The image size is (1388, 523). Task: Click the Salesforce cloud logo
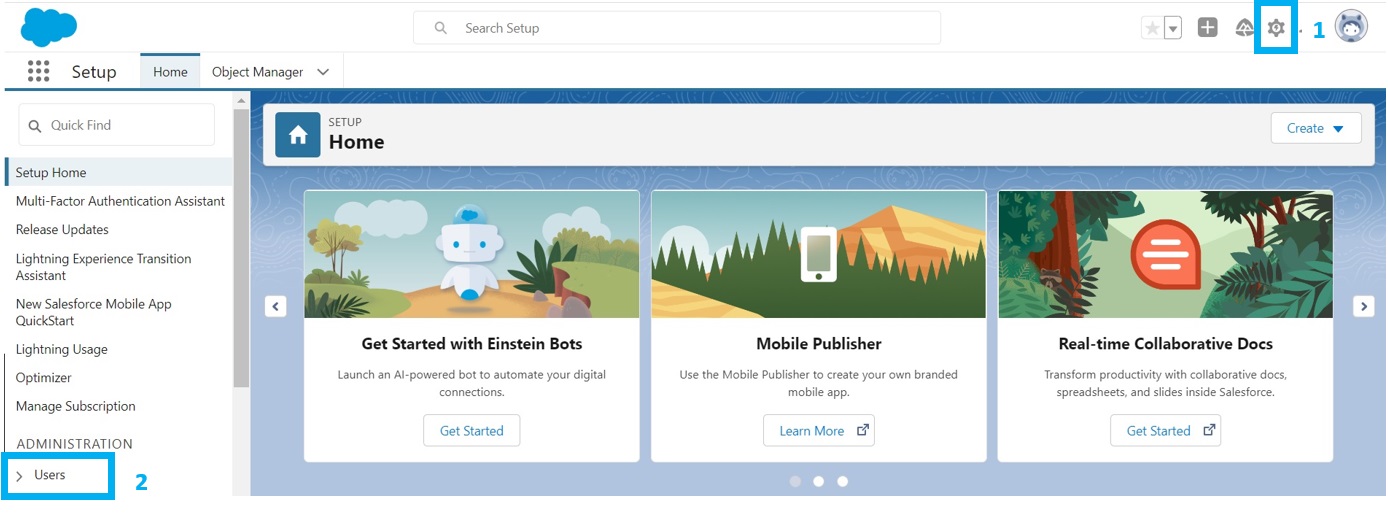[x=48, y=27]
